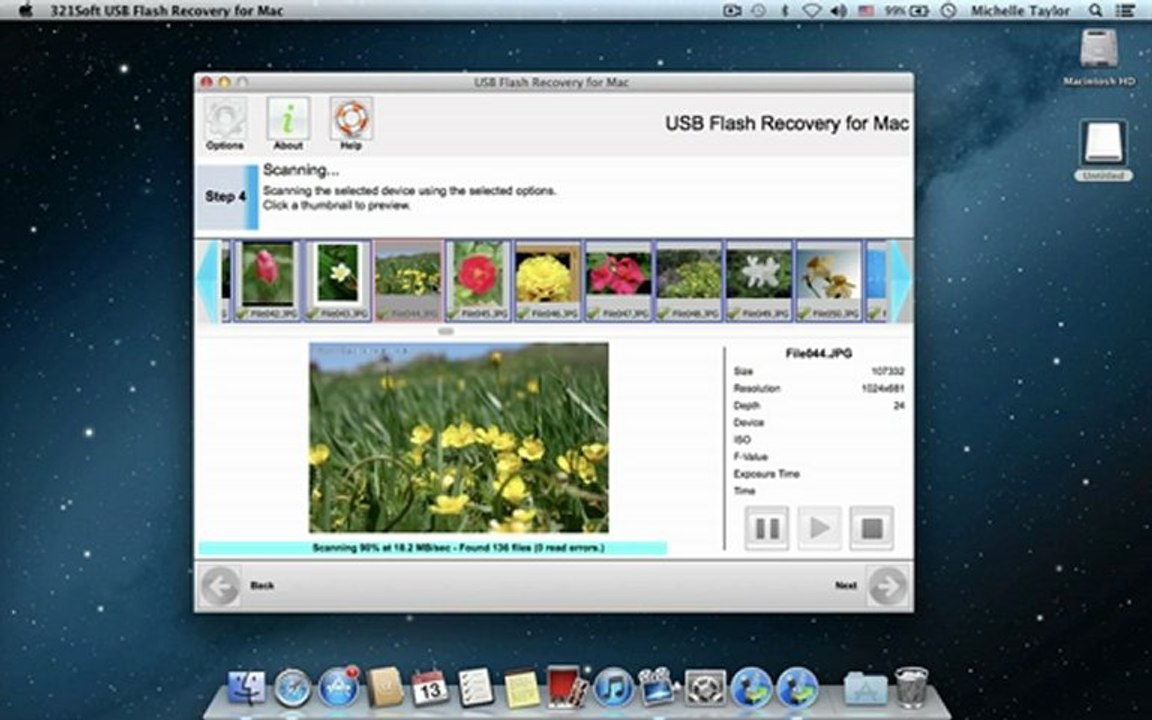
Task: Click the Resolution label in info panel
Action: tap(757, 389)
